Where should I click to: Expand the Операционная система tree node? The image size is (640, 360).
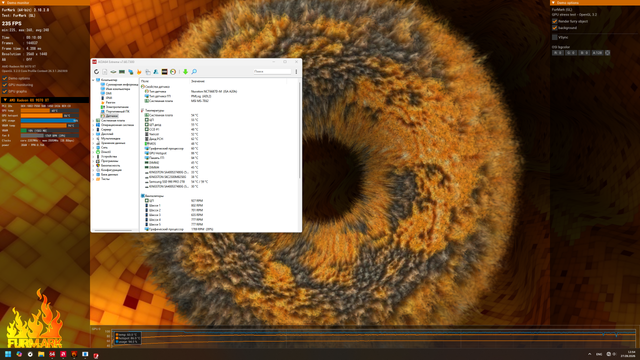click(93, 125)
